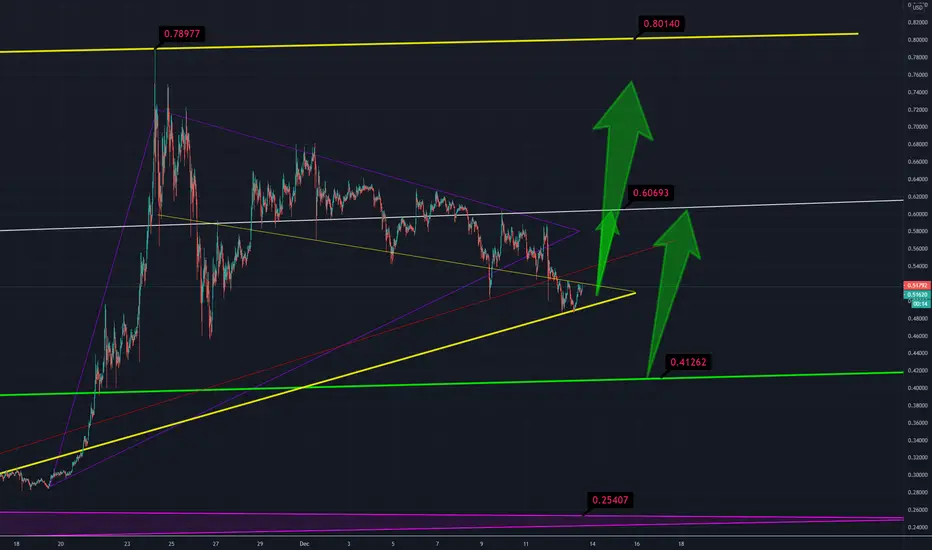Click the 0.40000 price axis tick
This screenshot has width=932, height=550.
[918, 388]
